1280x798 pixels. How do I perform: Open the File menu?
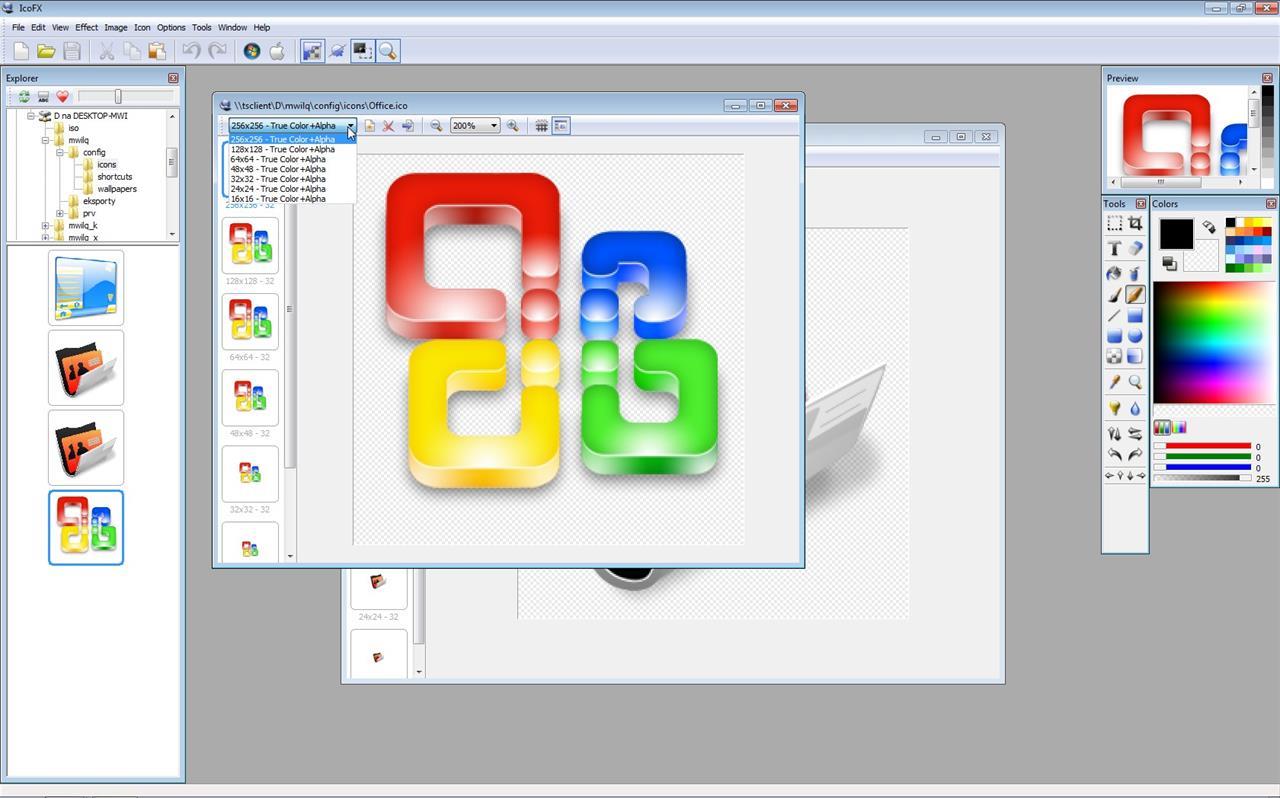pyautogui.click(x=18, y=27)
